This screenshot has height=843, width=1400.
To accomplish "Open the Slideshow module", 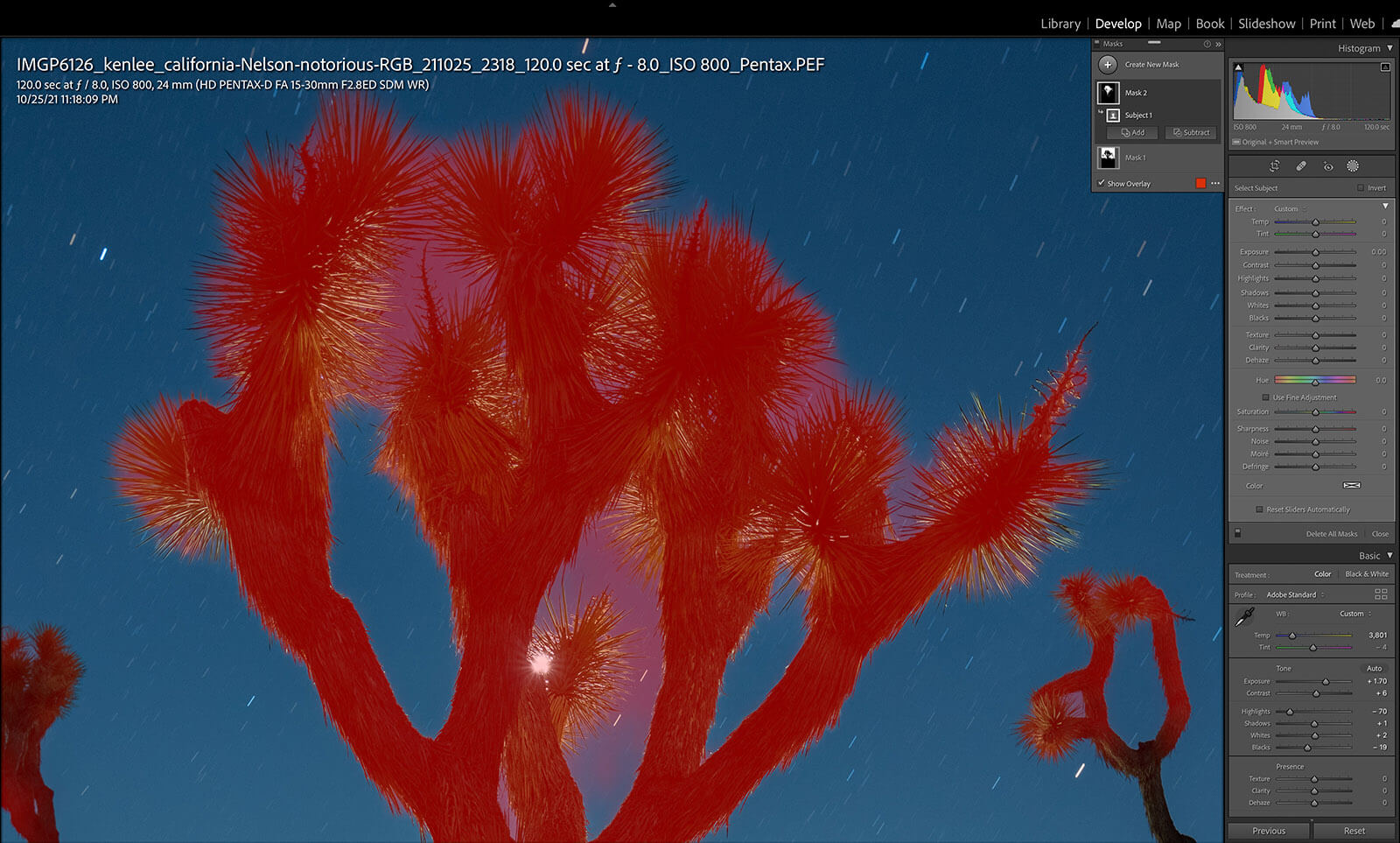I will pos(1266,24).
